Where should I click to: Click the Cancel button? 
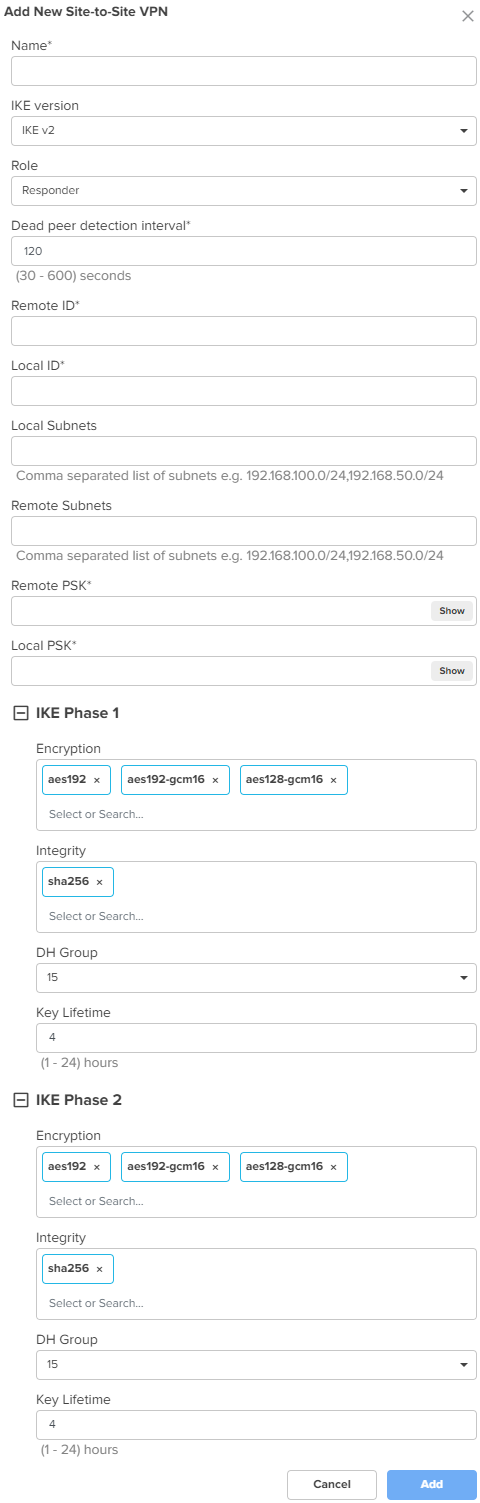point(332,1484)
